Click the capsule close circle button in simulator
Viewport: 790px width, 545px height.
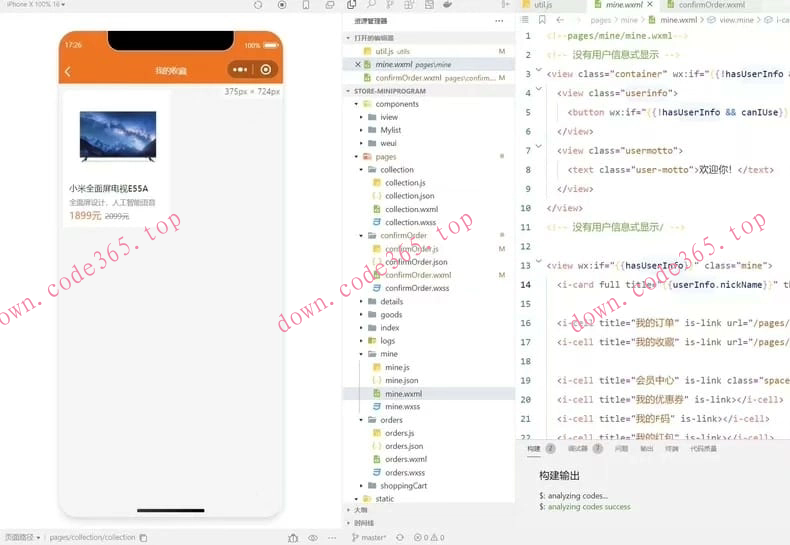coord(265,70)
